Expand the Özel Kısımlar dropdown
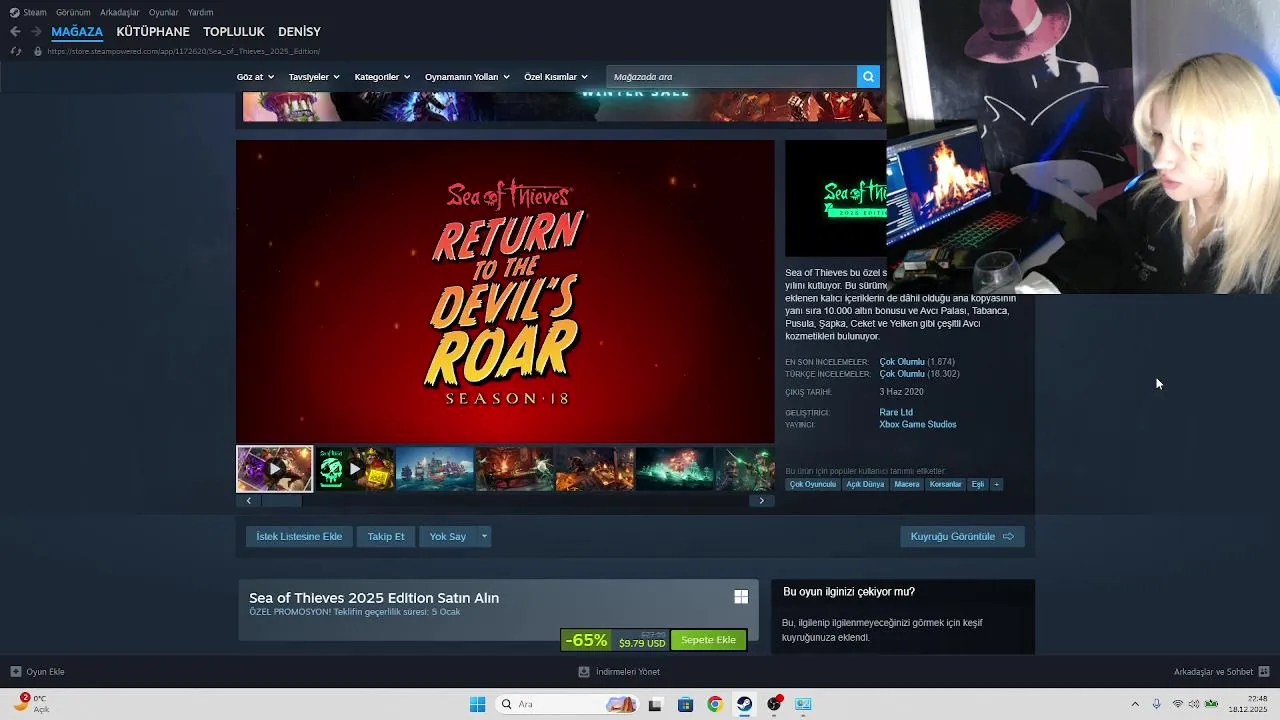The width and height of the screenshot is (1280, 720). (556, 77)
